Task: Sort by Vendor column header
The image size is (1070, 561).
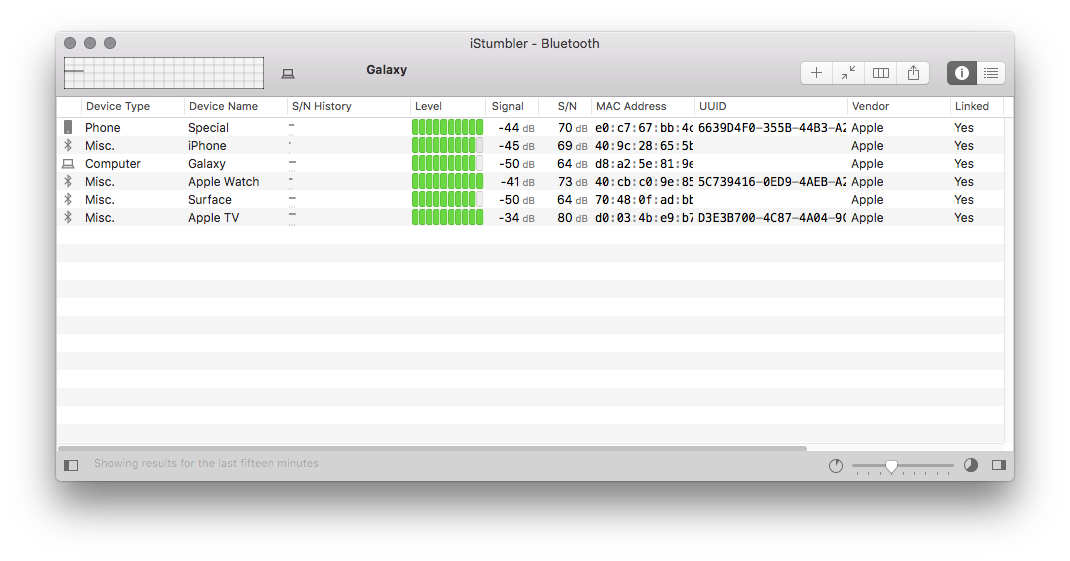Action: point(870,106)
